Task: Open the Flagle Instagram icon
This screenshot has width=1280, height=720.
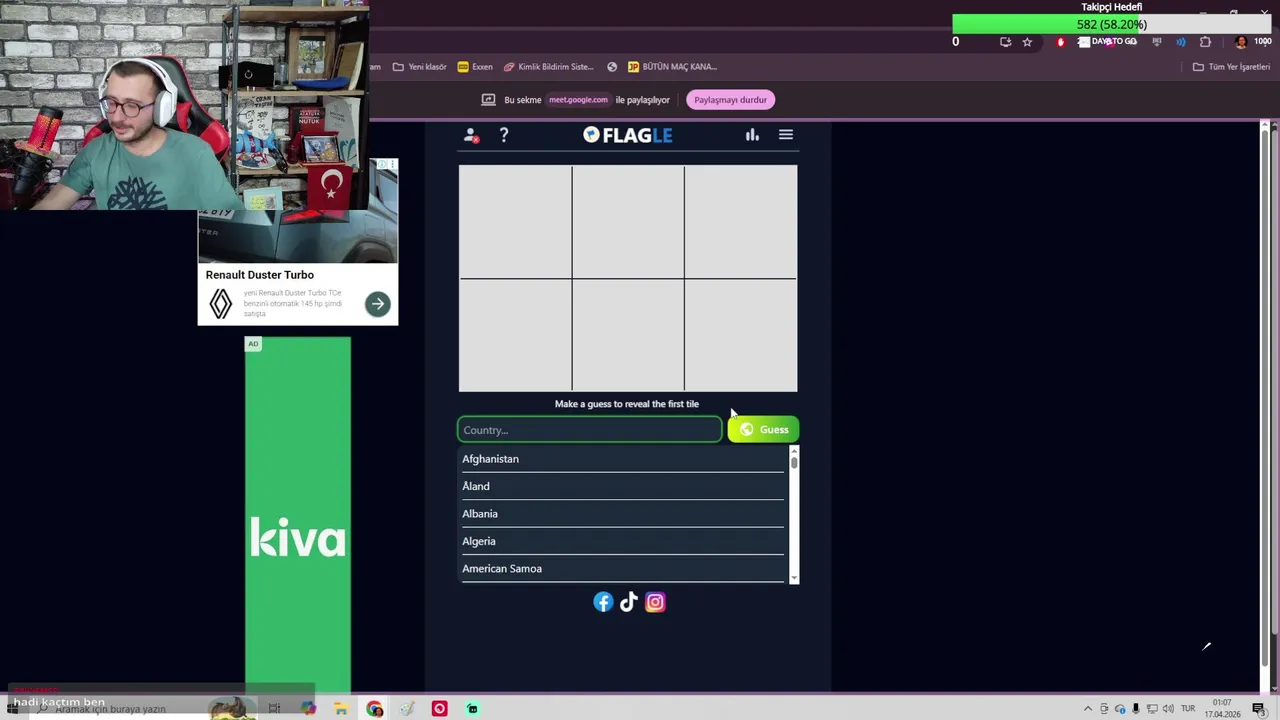Action: click(x=655, y=602)
